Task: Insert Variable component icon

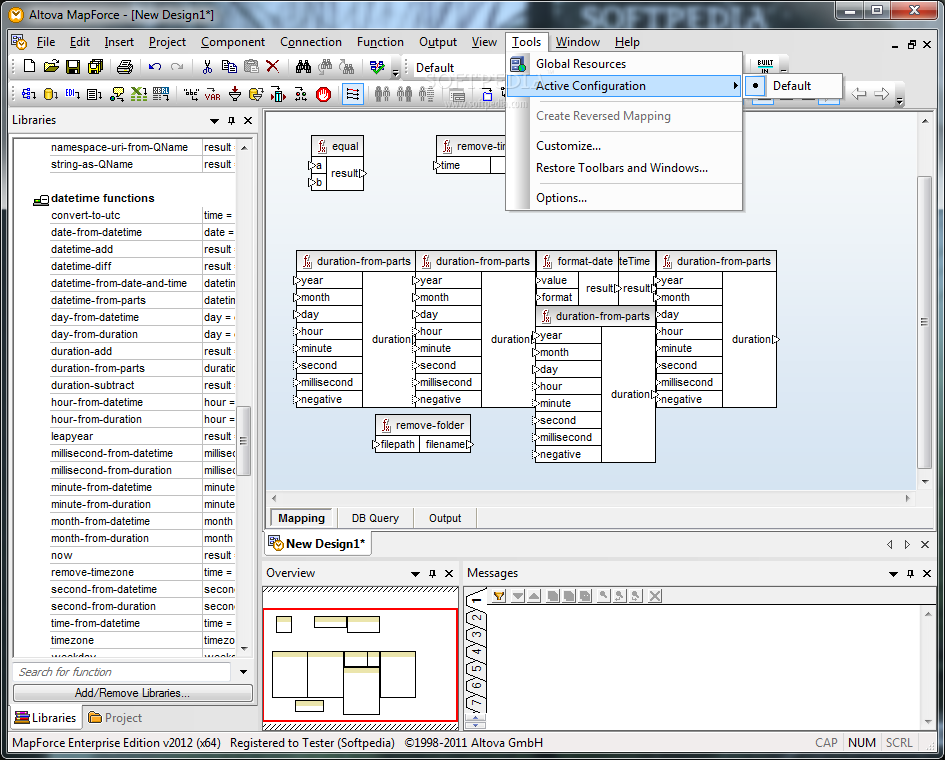Action: (213, 94)
